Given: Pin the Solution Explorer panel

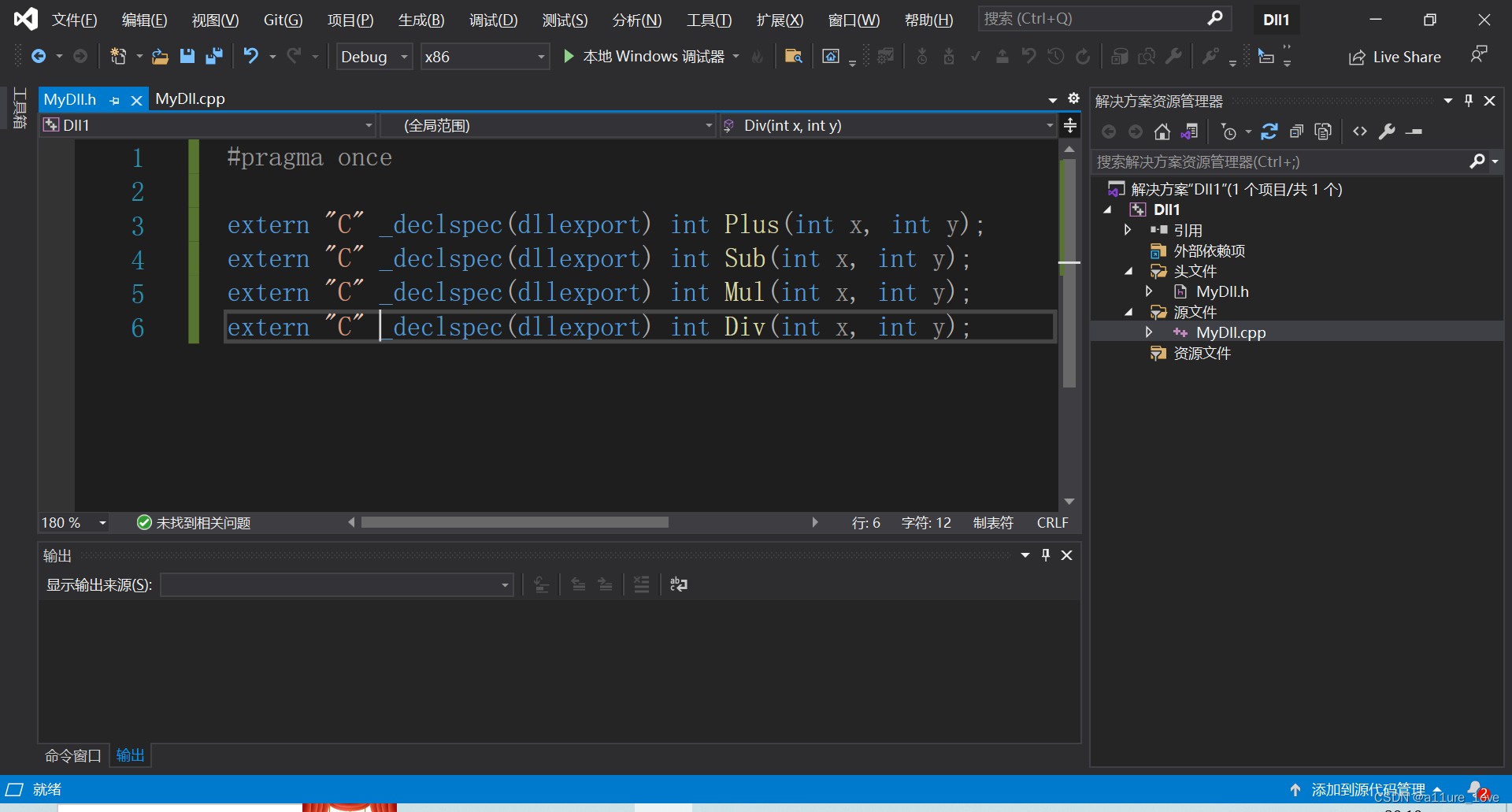Looking at the screenshot, I should pos(1469,101).
